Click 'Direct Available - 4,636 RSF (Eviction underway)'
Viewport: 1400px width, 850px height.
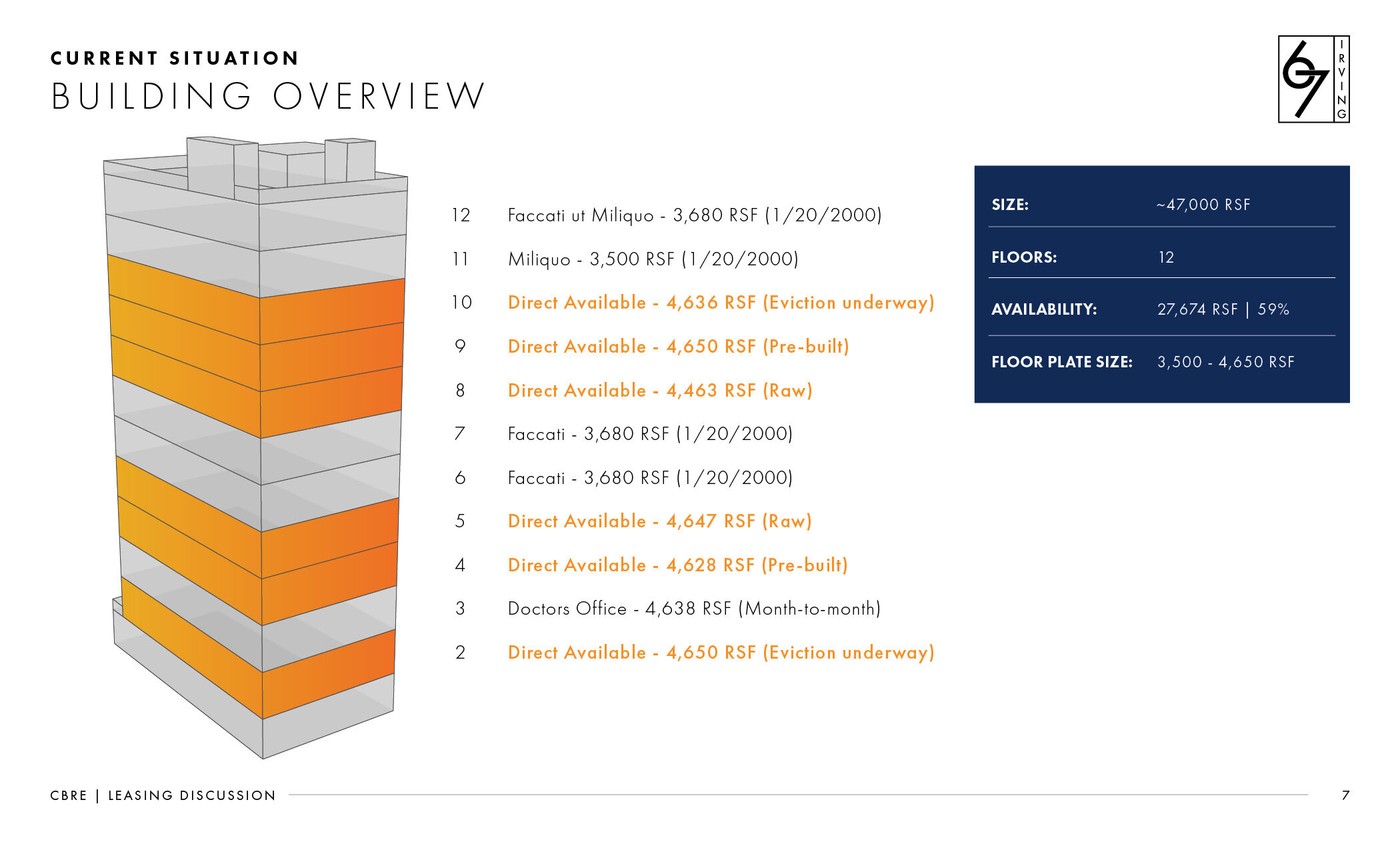click(721, 303)
